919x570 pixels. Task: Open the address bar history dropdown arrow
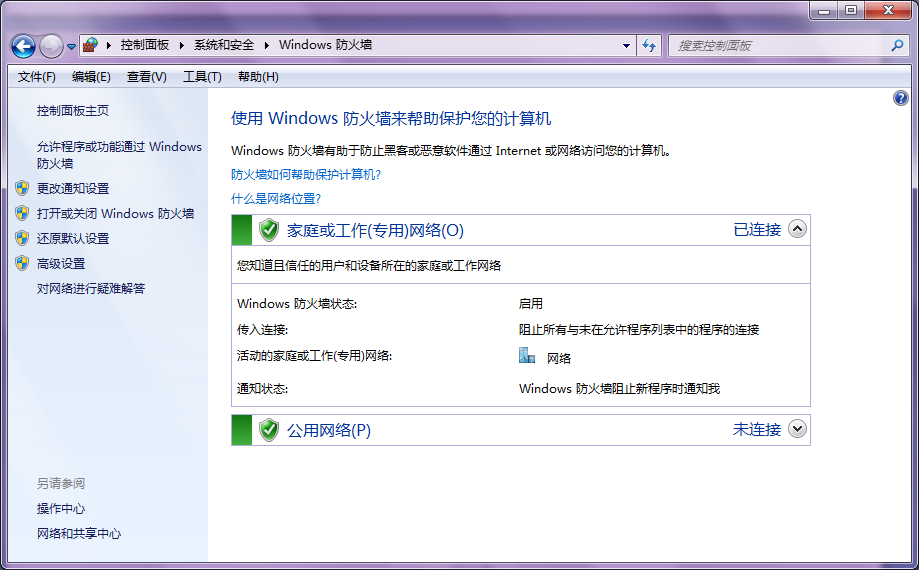click(627, 45)
